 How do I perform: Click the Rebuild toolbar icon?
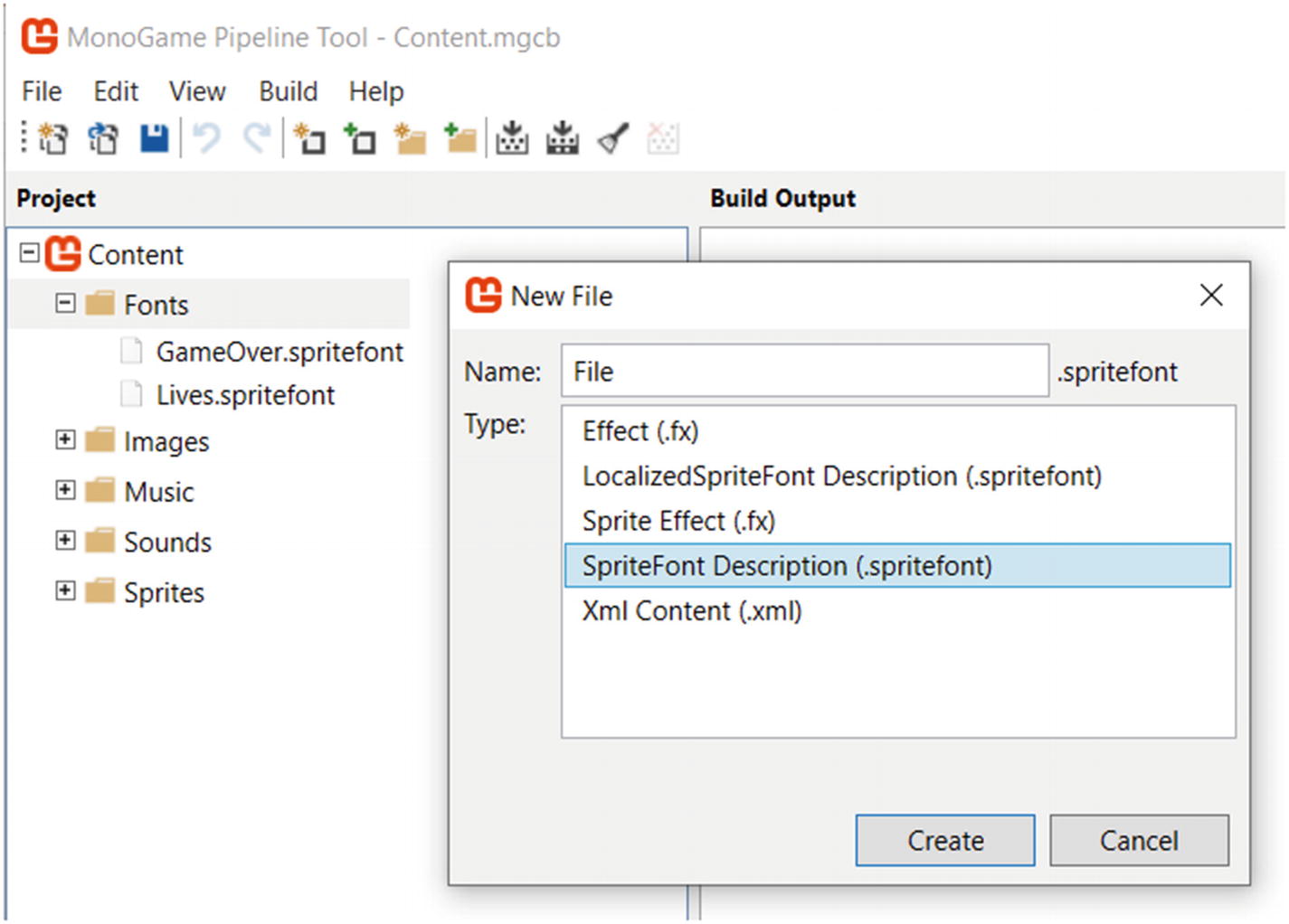(x=563, y=138)
